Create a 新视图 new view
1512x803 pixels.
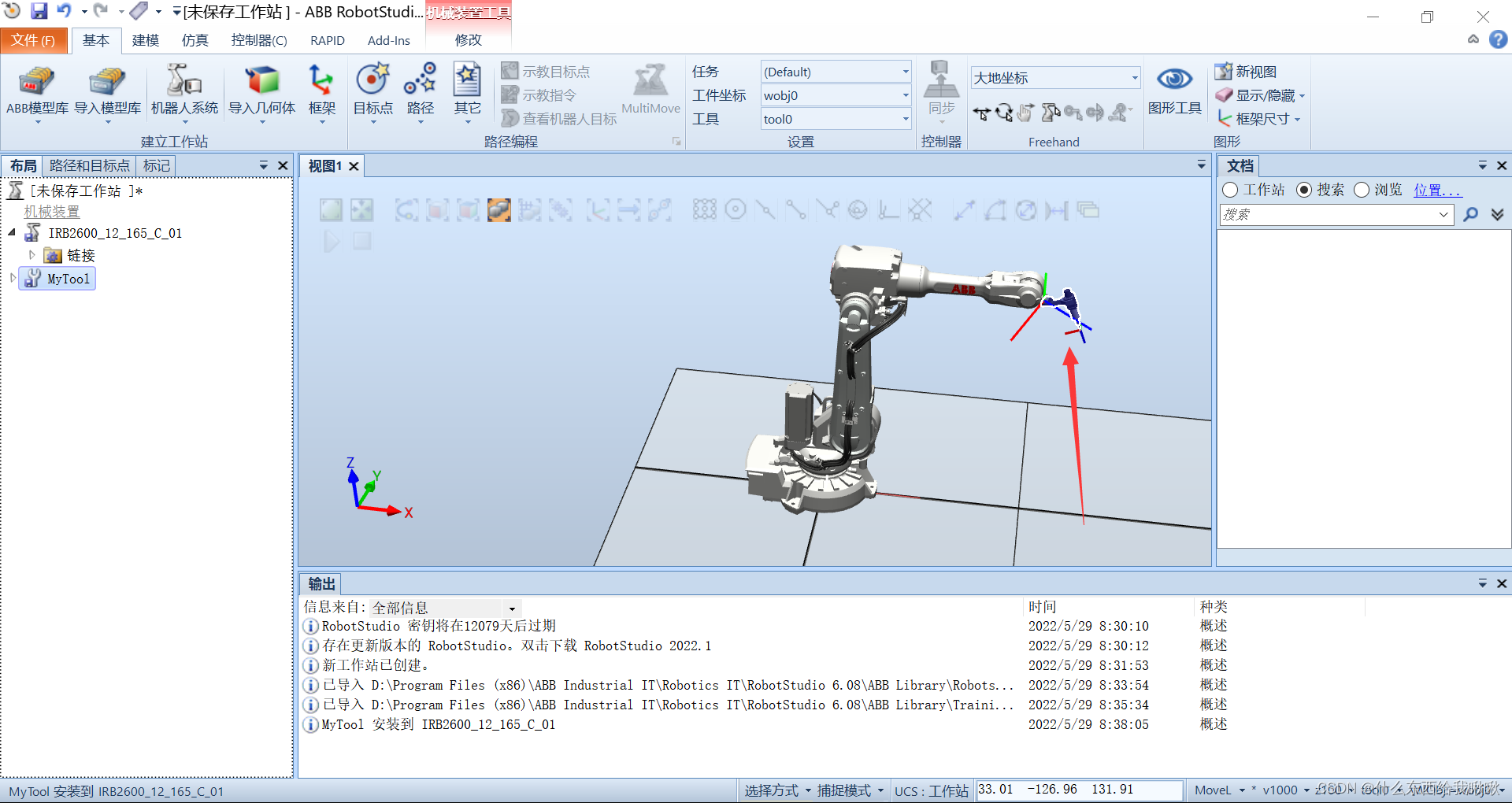pyautogui.click(x=1246, y=72)
